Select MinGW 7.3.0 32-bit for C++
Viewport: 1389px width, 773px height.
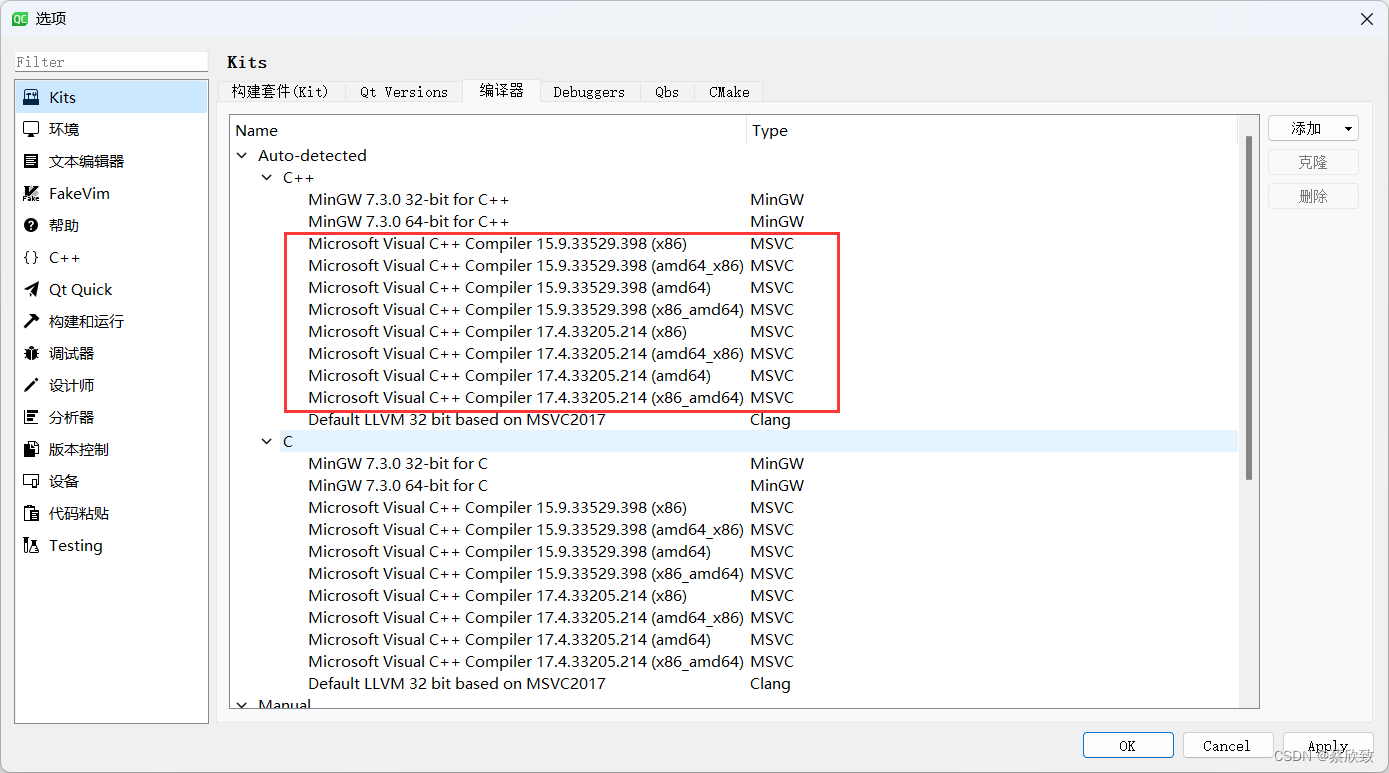[x=408, y=200]
